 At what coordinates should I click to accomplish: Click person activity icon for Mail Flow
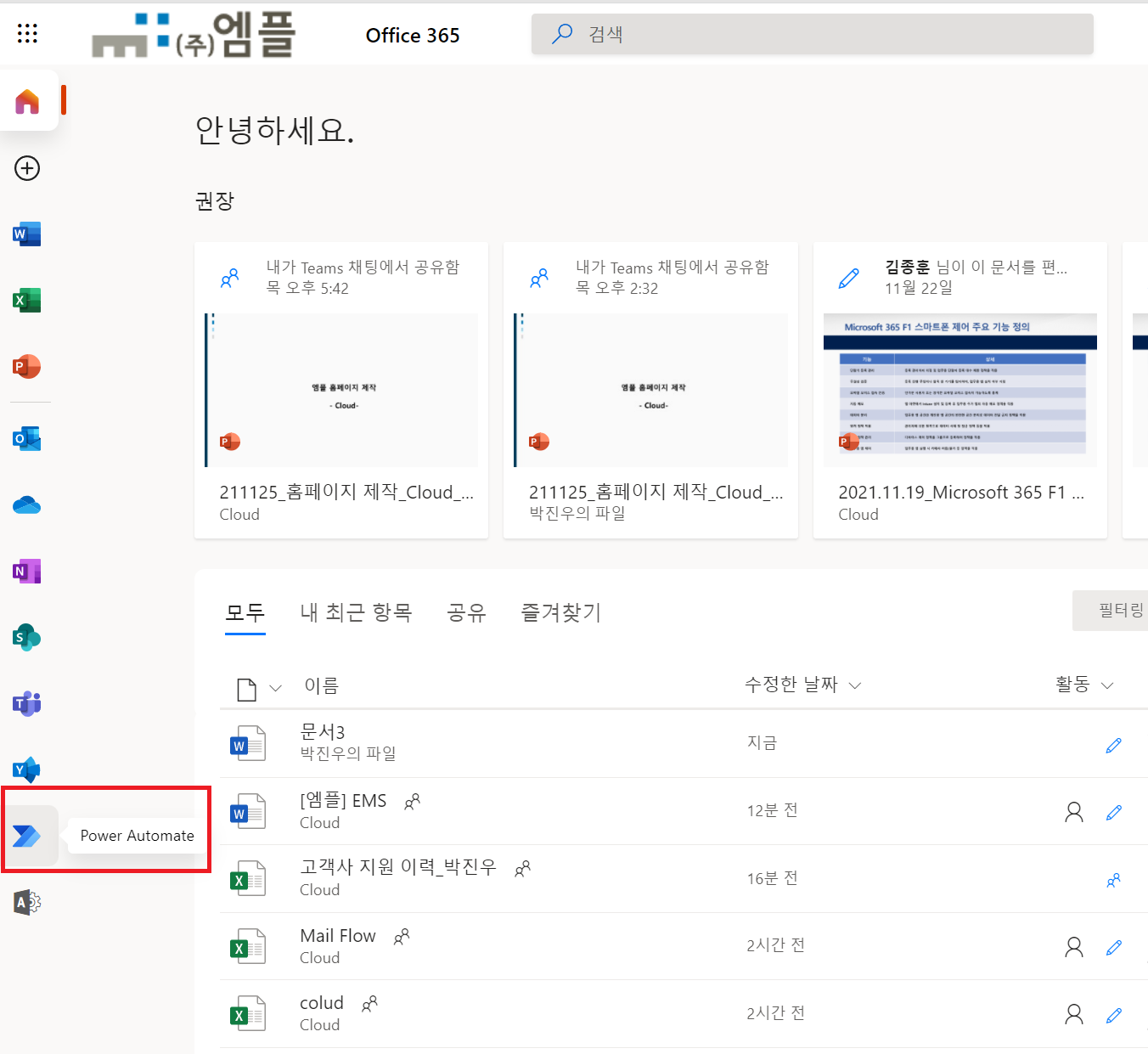point(1074,946)
